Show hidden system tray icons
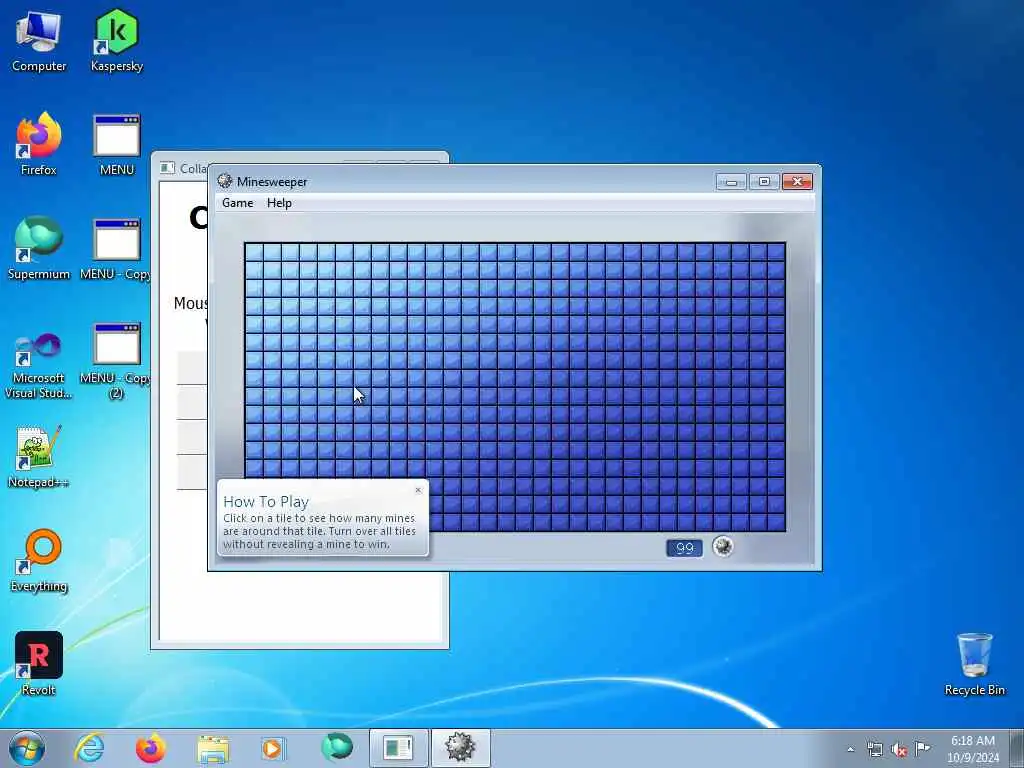The image size is (1024, 768). [x=850, y=749]
